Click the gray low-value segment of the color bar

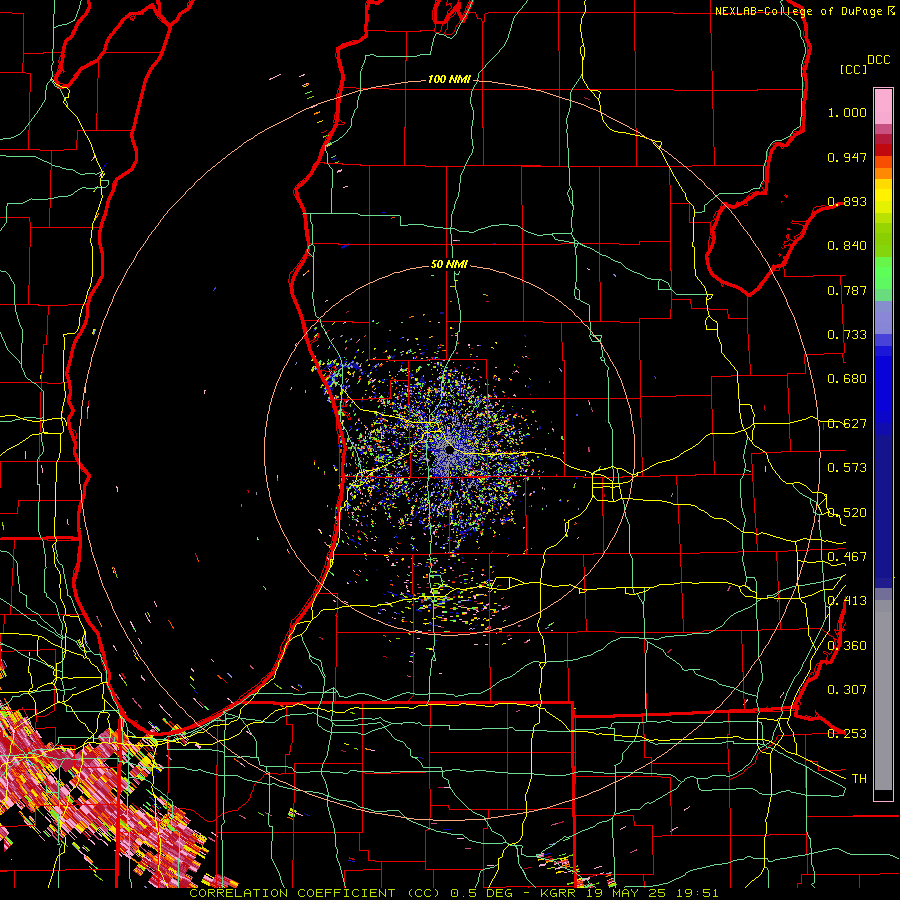click(x=883, y=695)
